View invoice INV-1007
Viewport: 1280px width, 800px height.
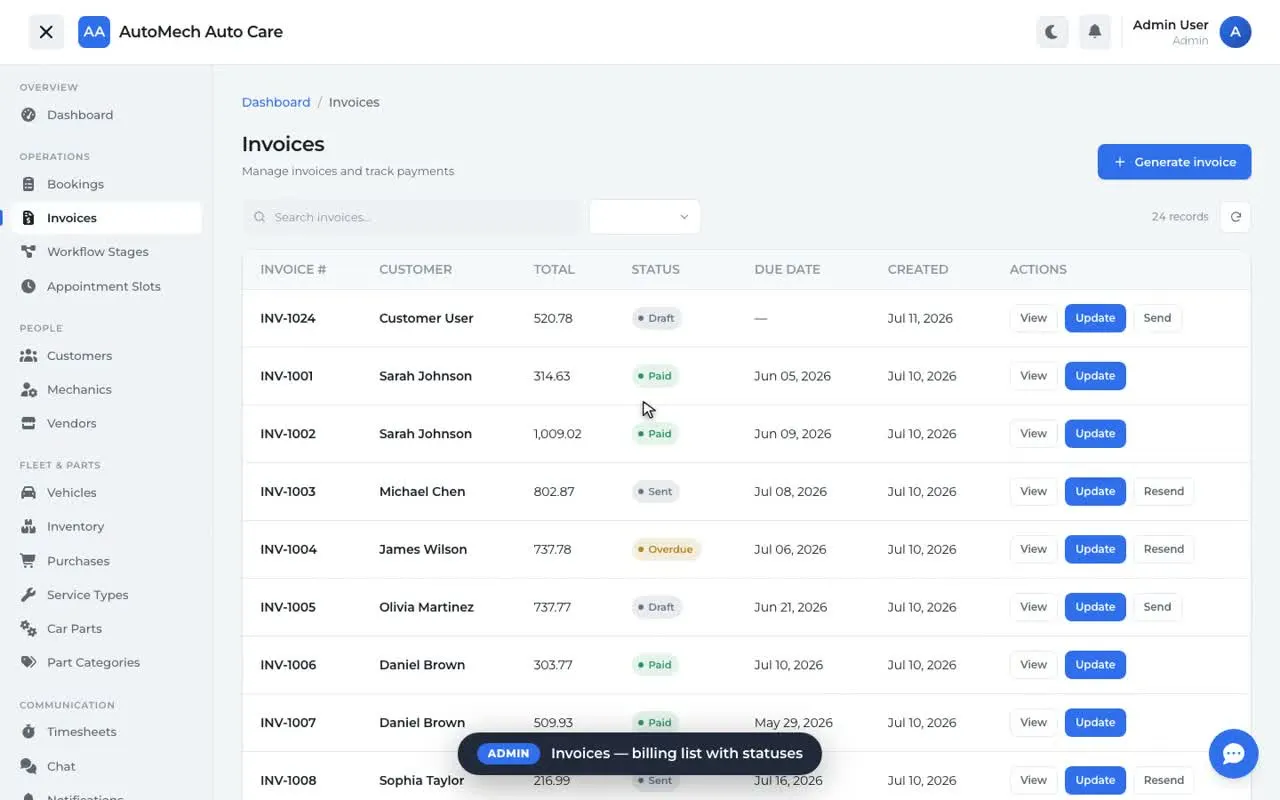(1033, 722)
